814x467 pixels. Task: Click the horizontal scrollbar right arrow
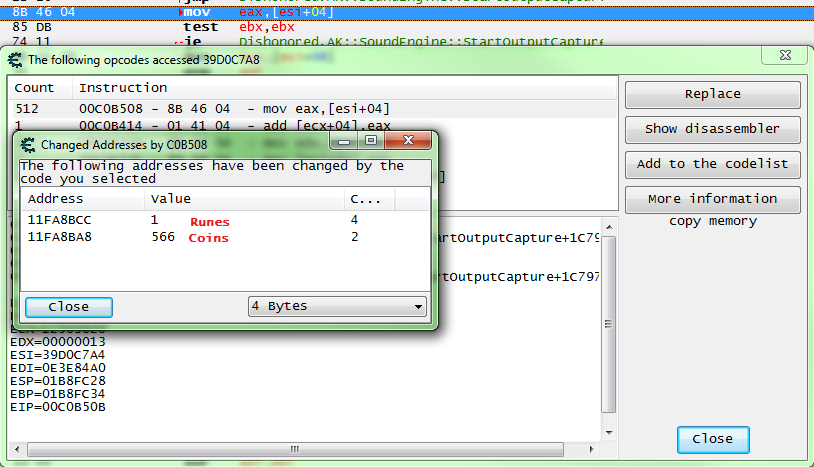tap(592, 449)
